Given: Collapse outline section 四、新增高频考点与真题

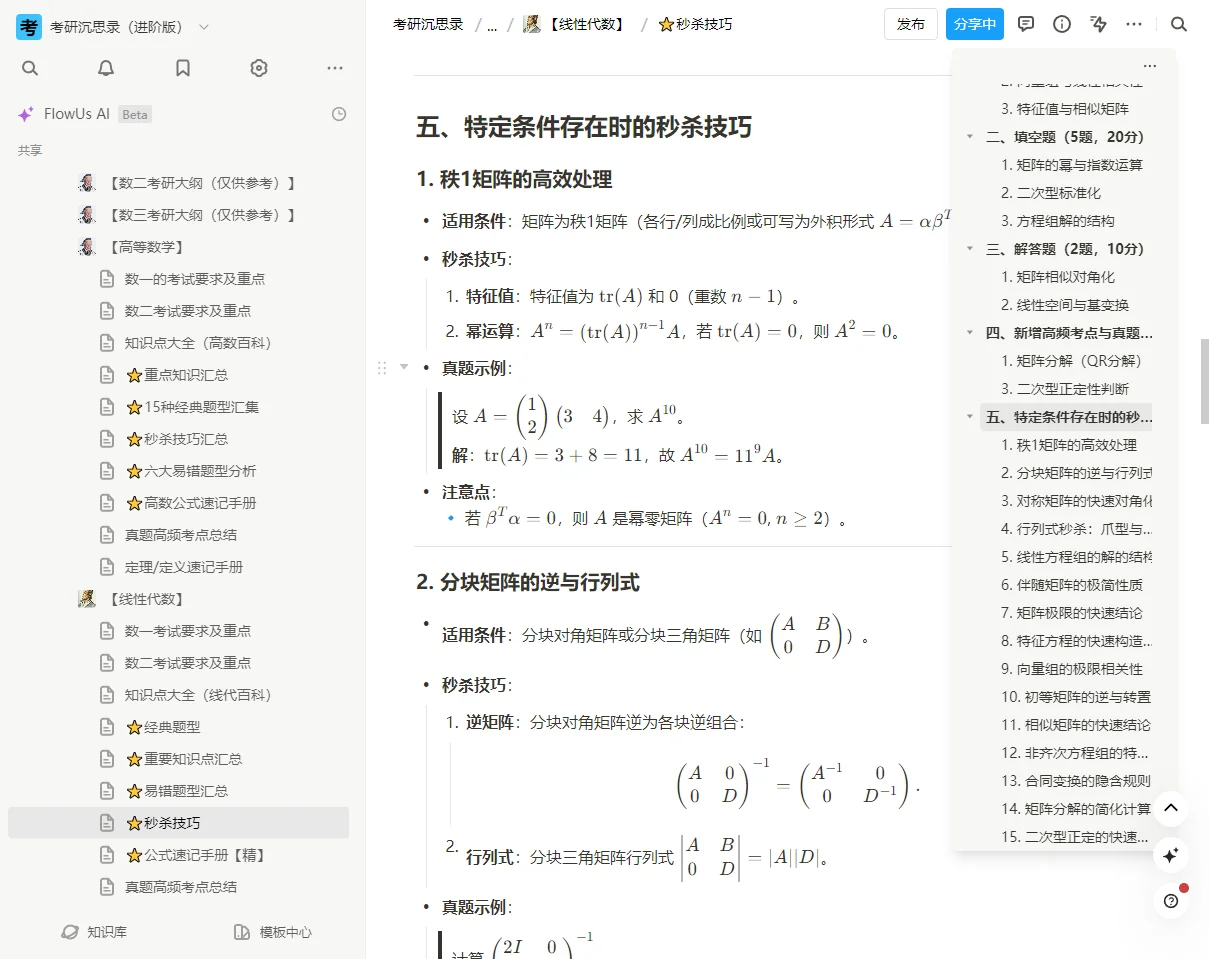Looking at the screenshot, I should (969, 333).
